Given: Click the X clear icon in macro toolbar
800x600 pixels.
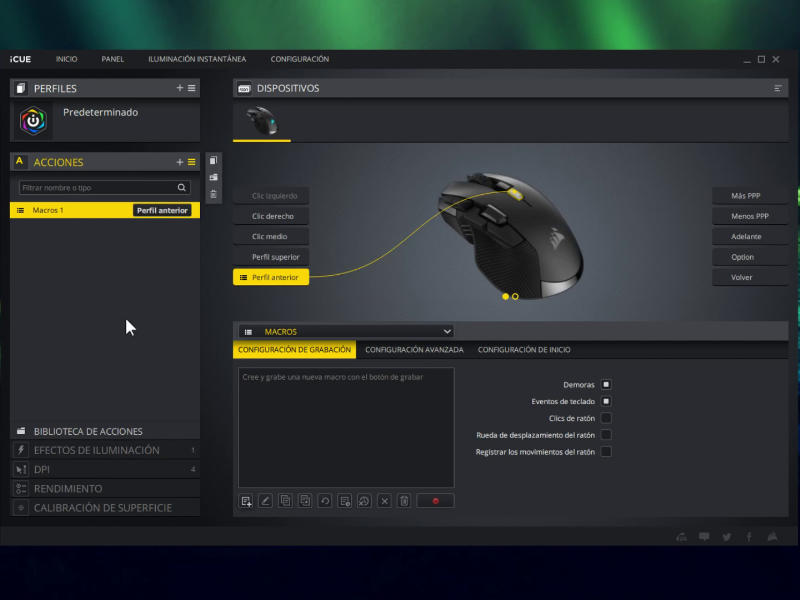Looking at the screenshot, I should coord(384,501).
